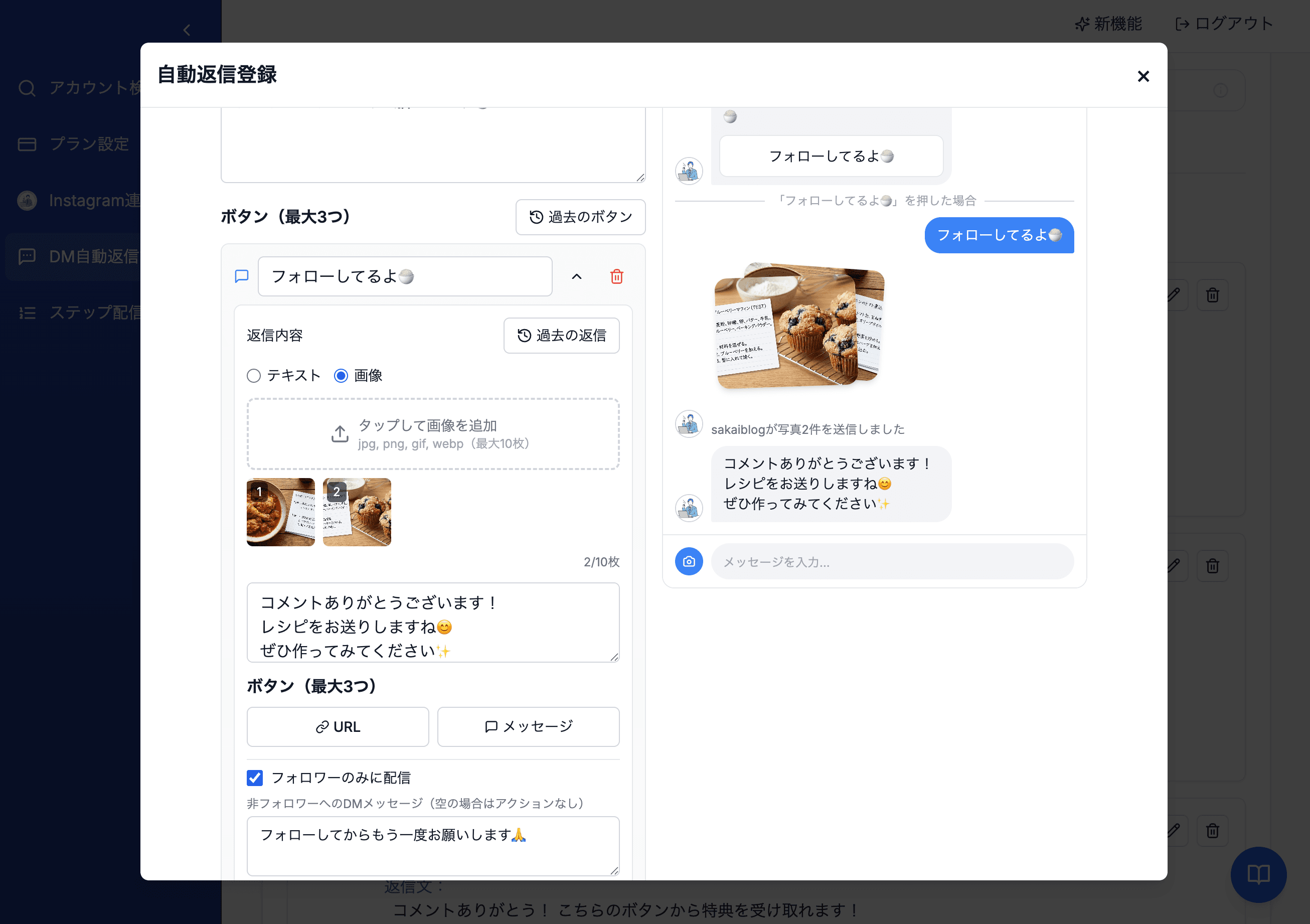Collapse the フォローしてるよ button section
The image size is (1310, 924).
pos(577,277)
